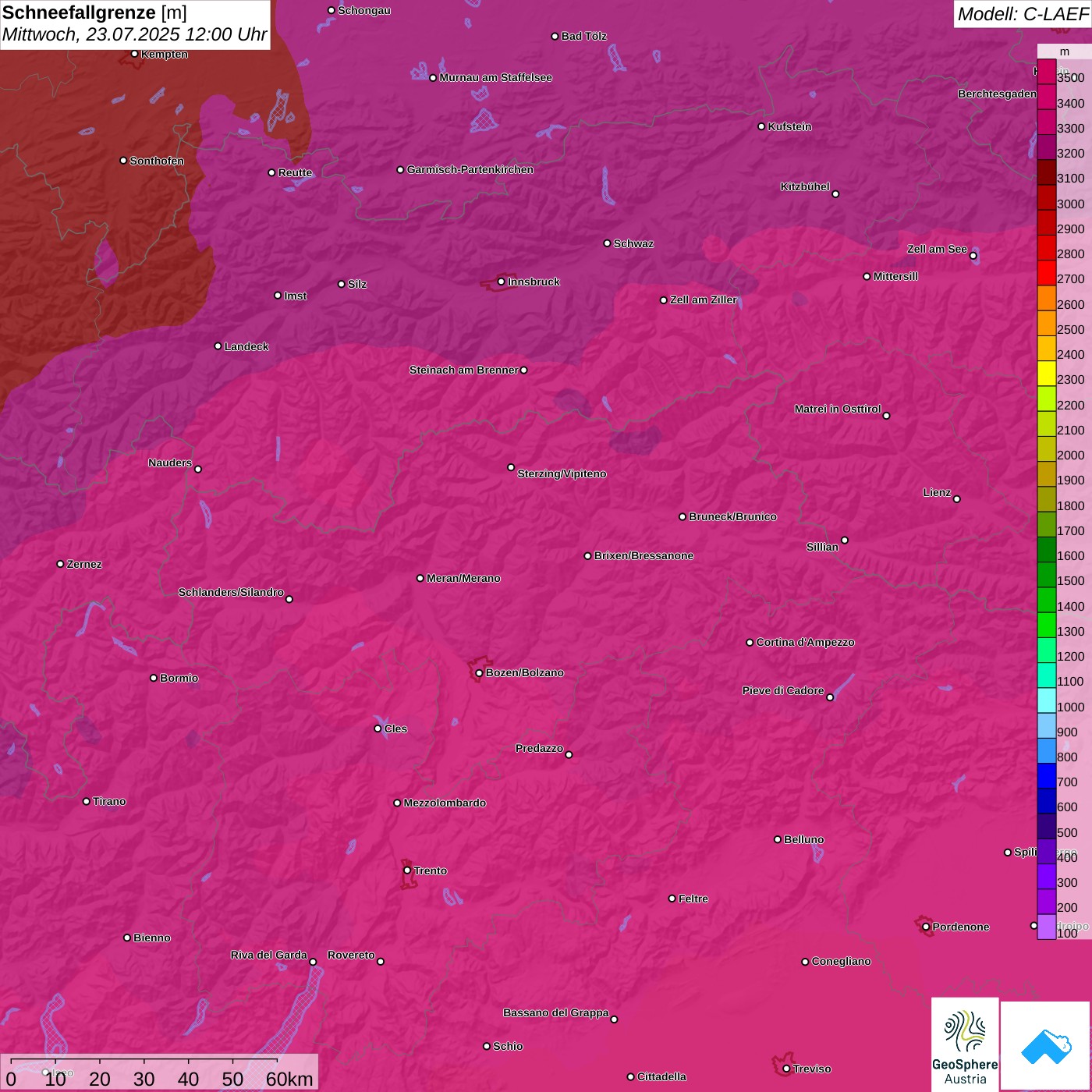
Task: Click the Lienz city marker dot
Action: point(957,498)
